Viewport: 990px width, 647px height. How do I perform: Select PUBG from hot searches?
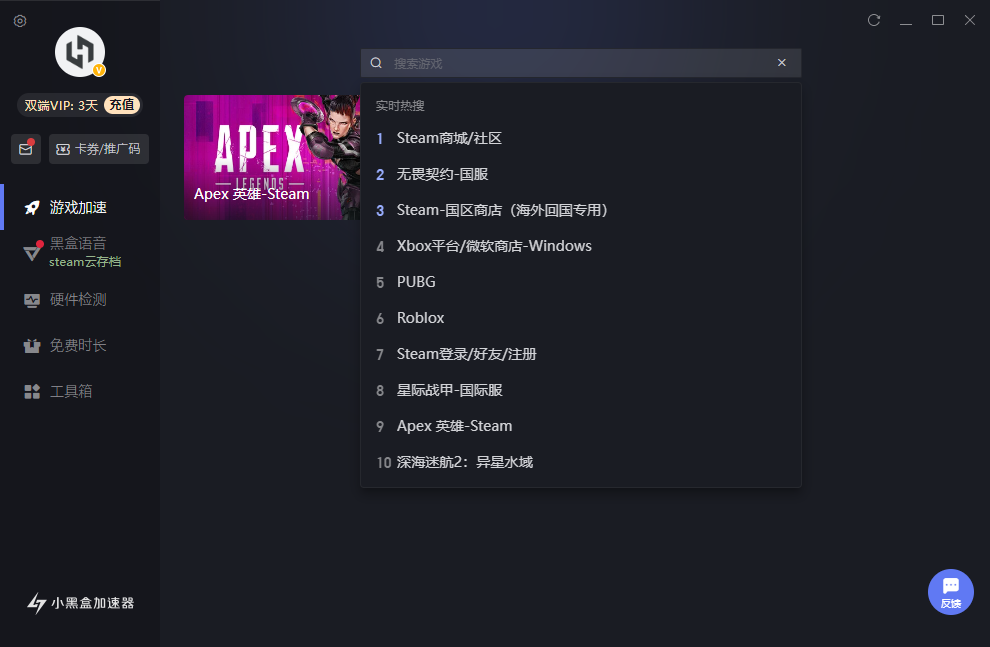(581, 282)
